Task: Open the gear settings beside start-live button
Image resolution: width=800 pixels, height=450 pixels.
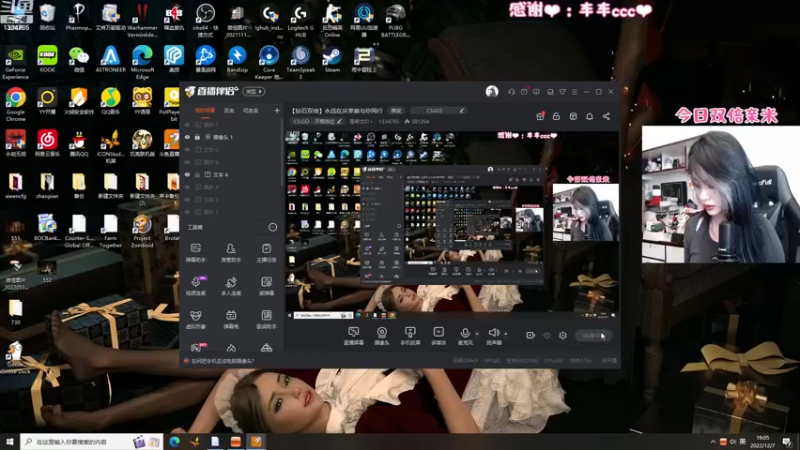Action: 563,335
